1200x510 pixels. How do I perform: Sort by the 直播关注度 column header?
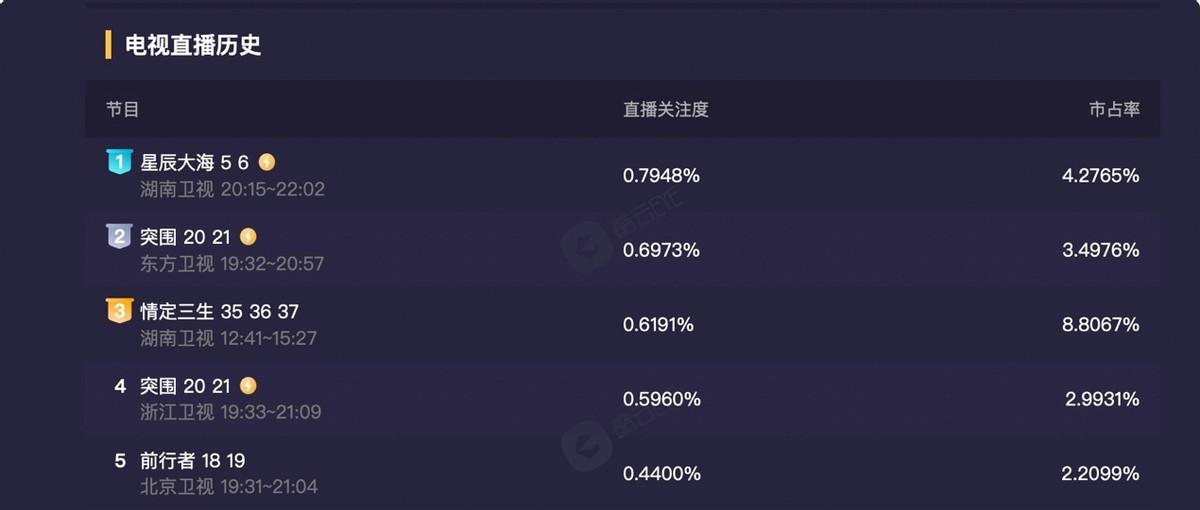click(666, 110)
